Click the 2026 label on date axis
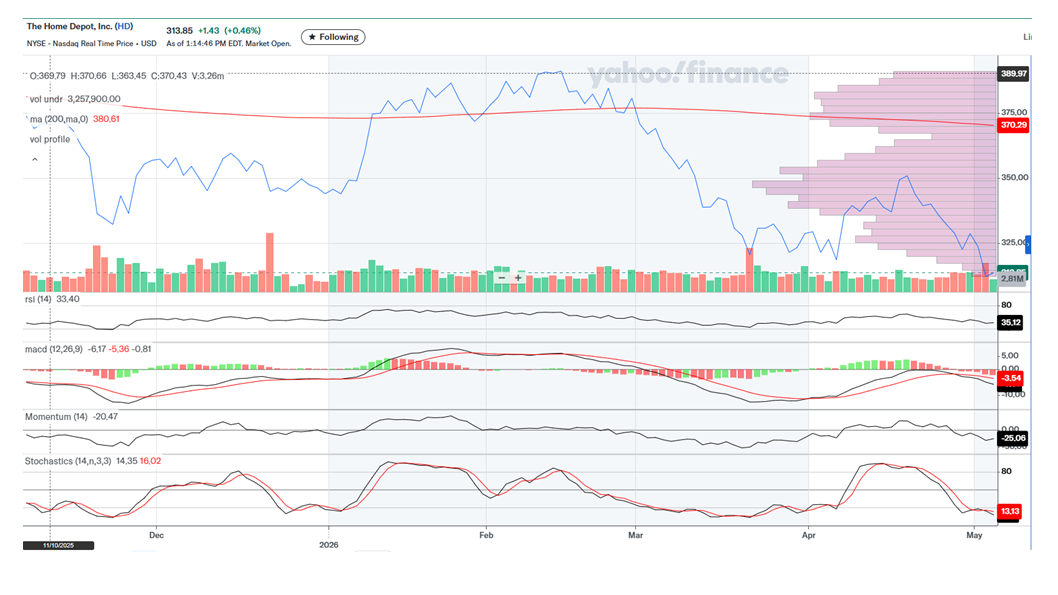1058x595 pixels. pos(329,544)
